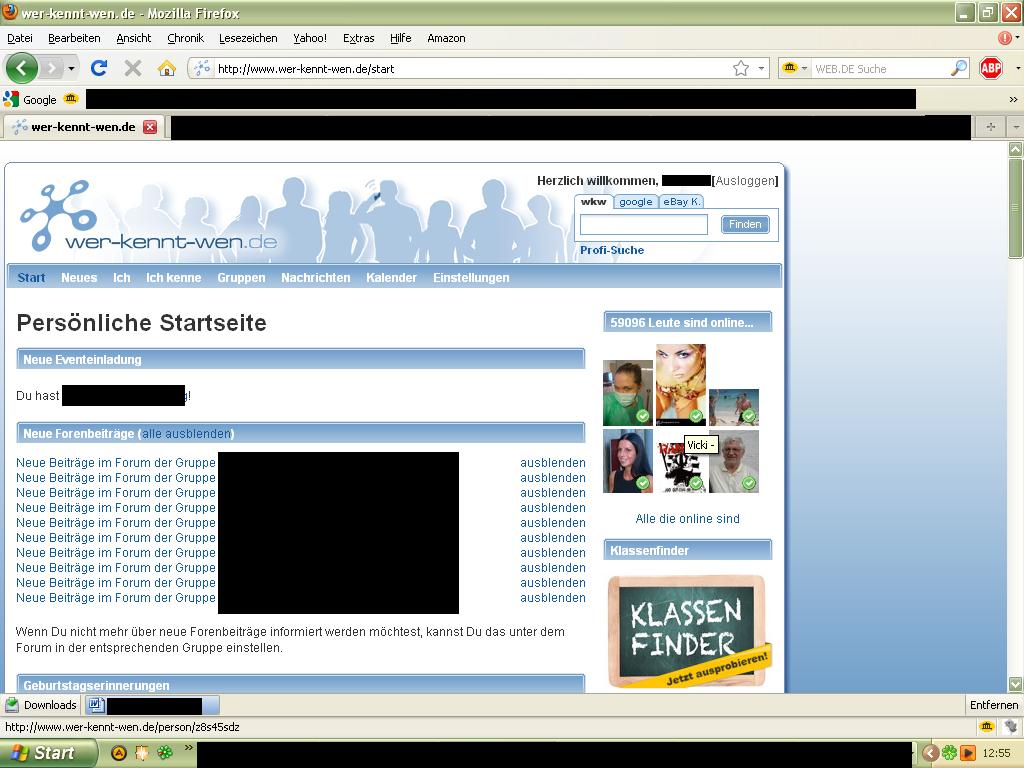This screenshot has height=768, width=1024.
Task: Open the Bearbeiten menu
Action: pyautogui.click(x=74, y=38)
